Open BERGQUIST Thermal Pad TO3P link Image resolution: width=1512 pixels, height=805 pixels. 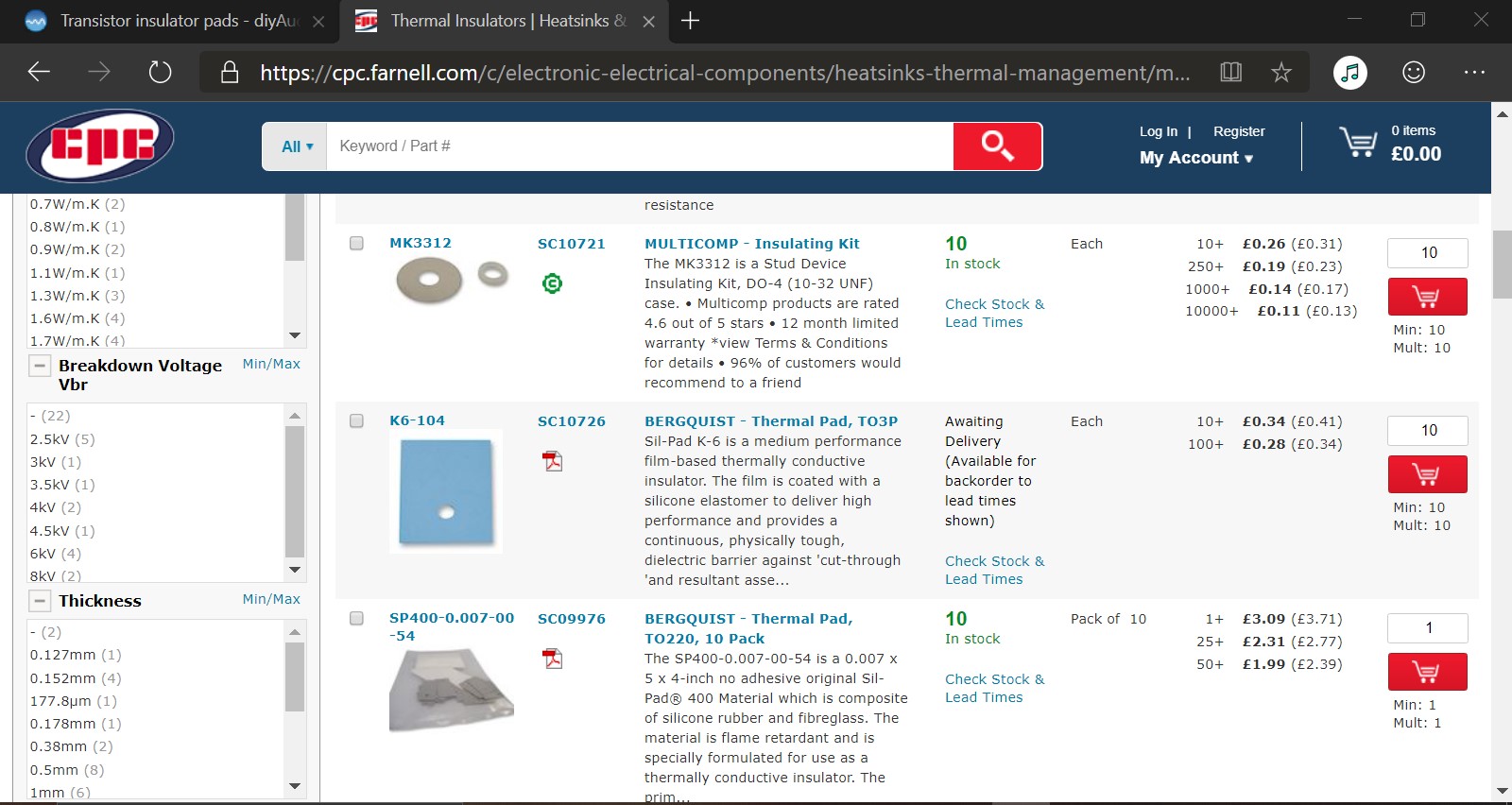pyautogui.click(x=771, y=421)
